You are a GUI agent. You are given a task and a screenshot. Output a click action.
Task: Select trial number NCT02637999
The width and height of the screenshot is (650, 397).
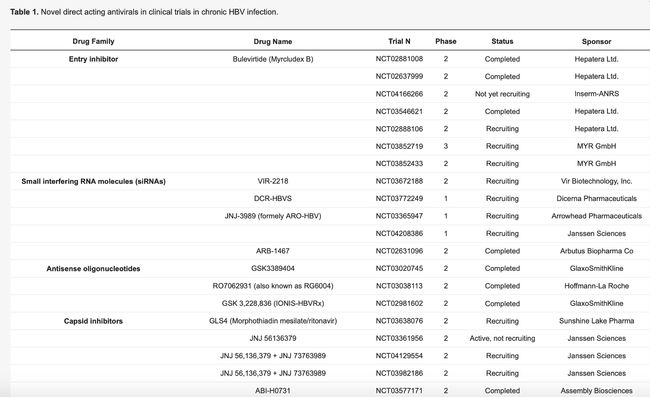[399, 76]
